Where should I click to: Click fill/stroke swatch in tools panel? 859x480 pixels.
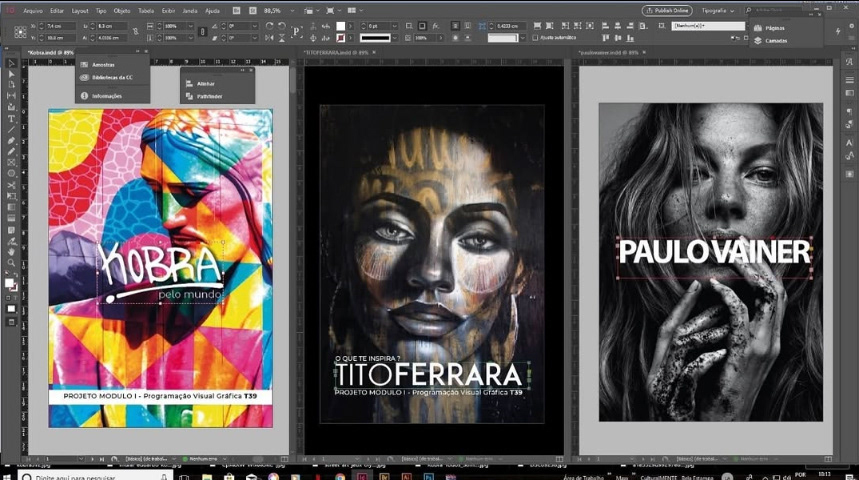pyautogui.click(x=10, y=284)
